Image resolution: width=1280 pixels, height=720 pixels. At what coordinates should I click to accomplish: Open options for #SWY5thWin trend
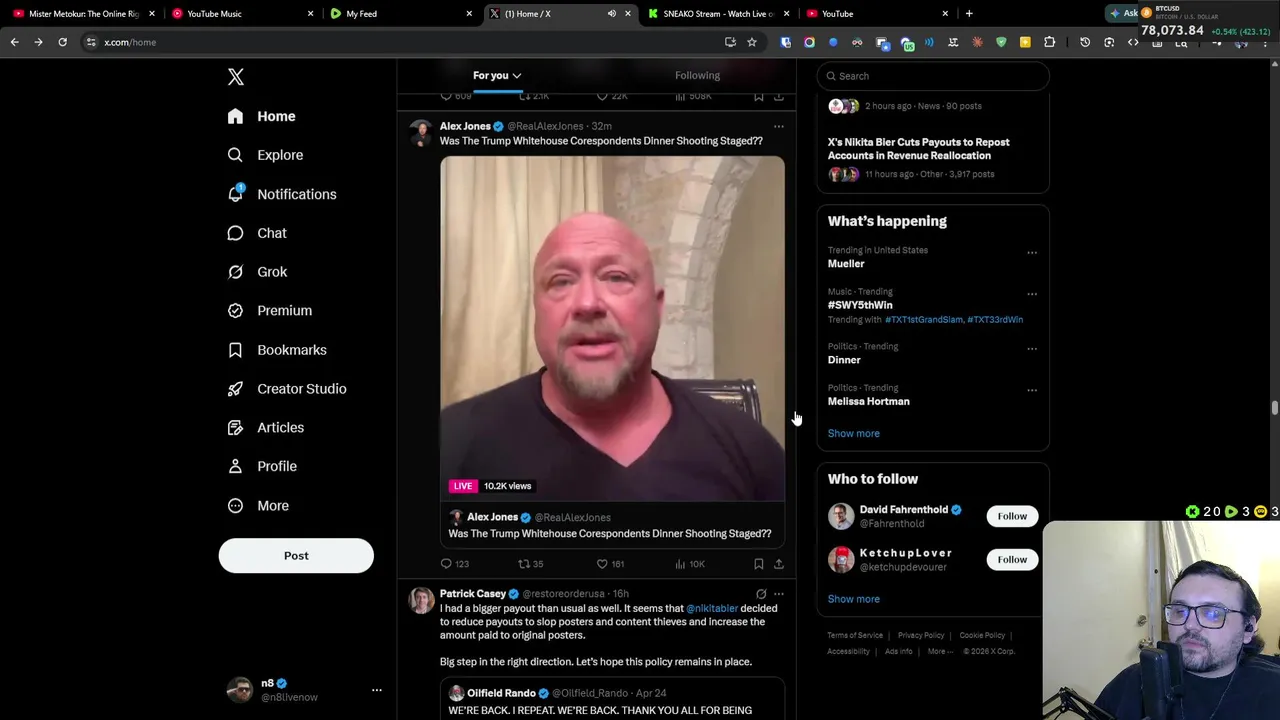1032,294
